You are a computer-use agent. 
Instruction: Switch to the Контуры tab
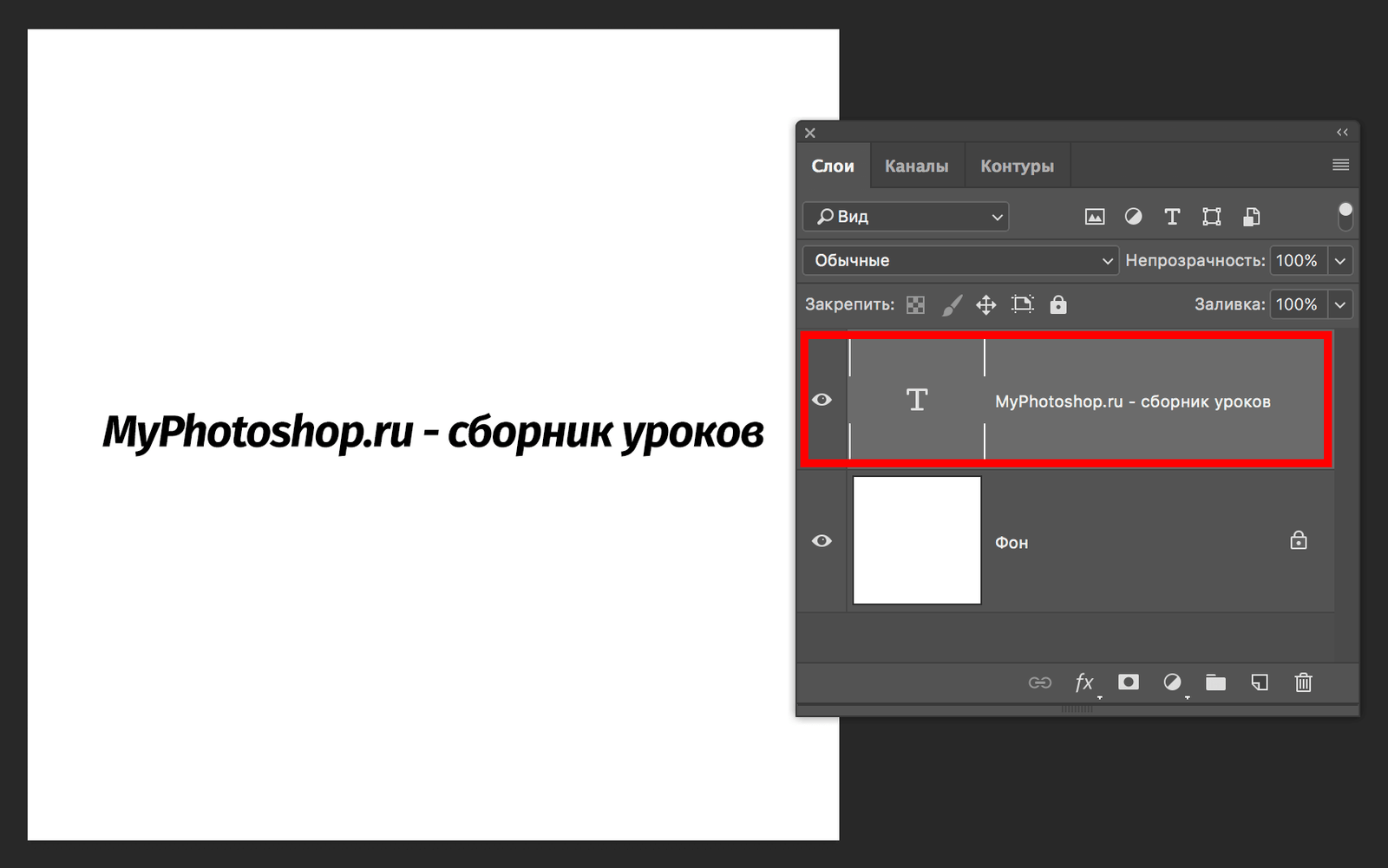coord(1017,166)
